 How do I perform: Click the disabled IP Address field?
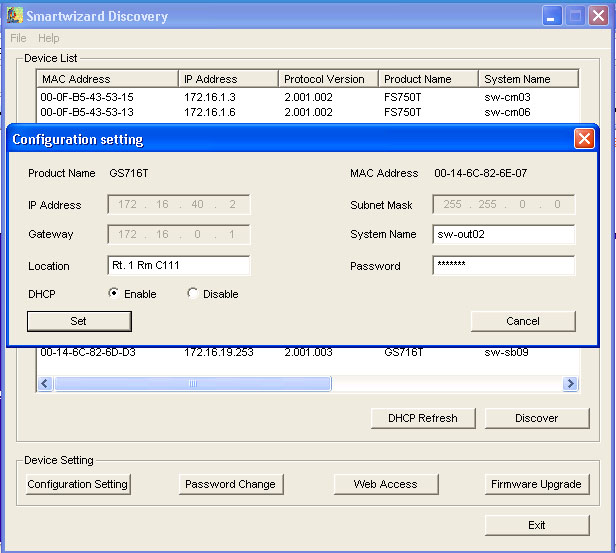(x=179, y=204)
